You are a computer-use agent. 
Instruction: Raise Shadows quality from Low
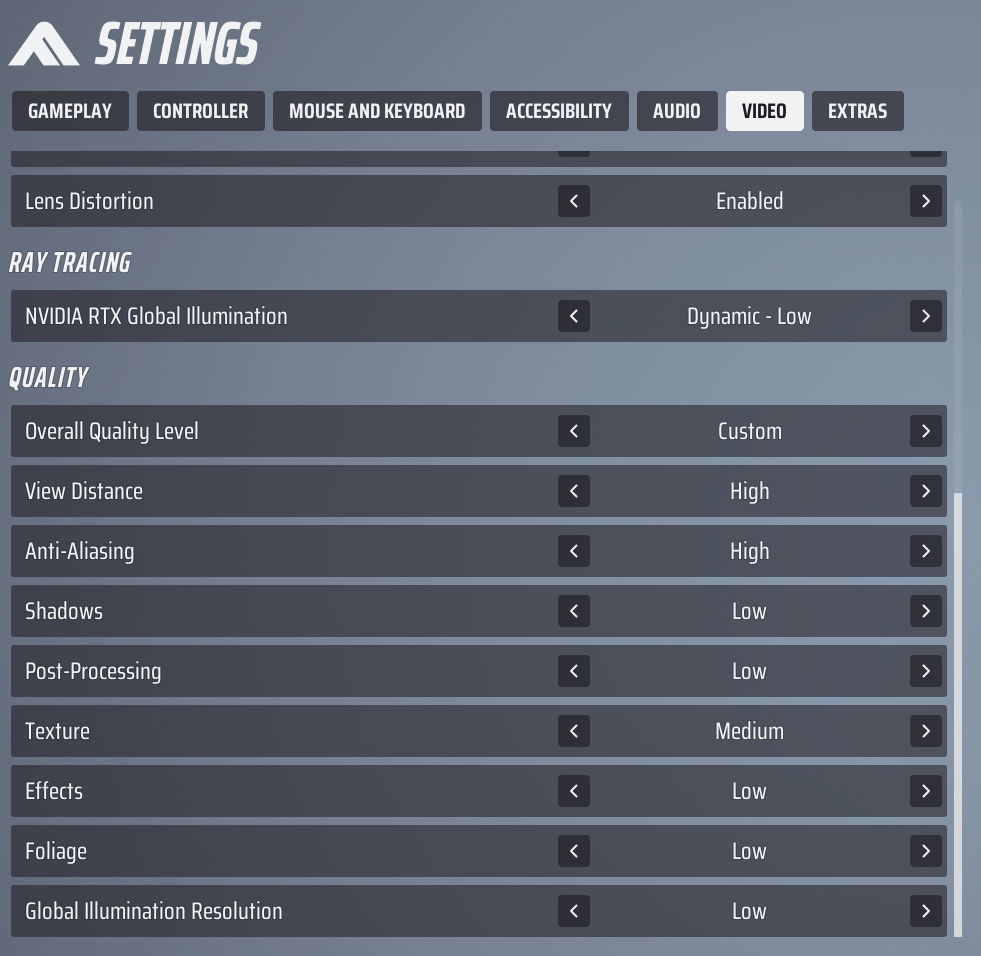coord(926,611)
